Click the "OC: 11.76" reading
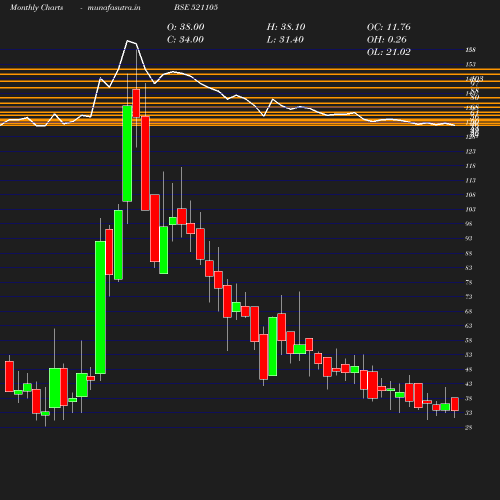Image resolution: width=500 pixels, height=500 pixels. [x=389, y=27]
